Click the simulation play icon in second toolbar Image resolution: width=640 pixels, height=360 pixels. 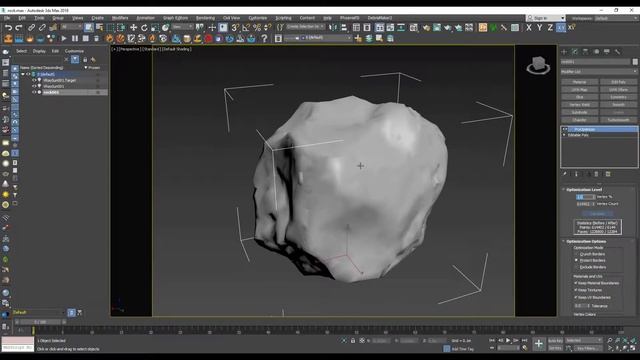click(64, 38)
